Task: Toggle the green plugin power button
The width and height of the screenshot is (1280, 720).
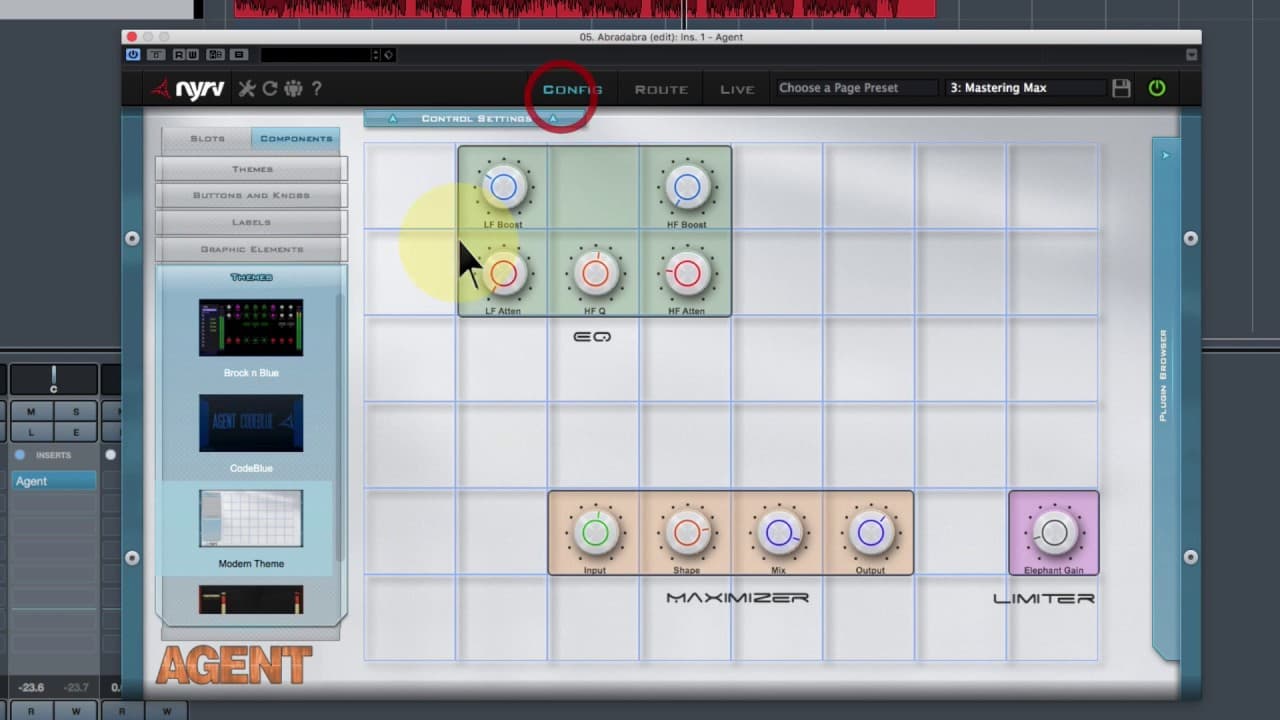Action: tap(1157, 88)
